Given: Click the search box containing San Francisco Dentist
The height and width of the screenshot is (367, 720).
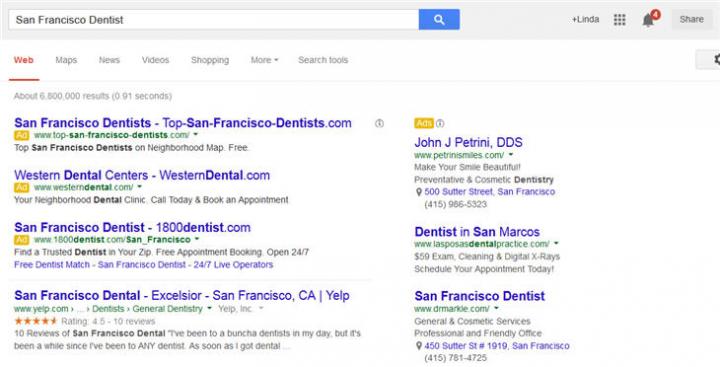Looking at the screenshot, I should (x=214, y=20).
